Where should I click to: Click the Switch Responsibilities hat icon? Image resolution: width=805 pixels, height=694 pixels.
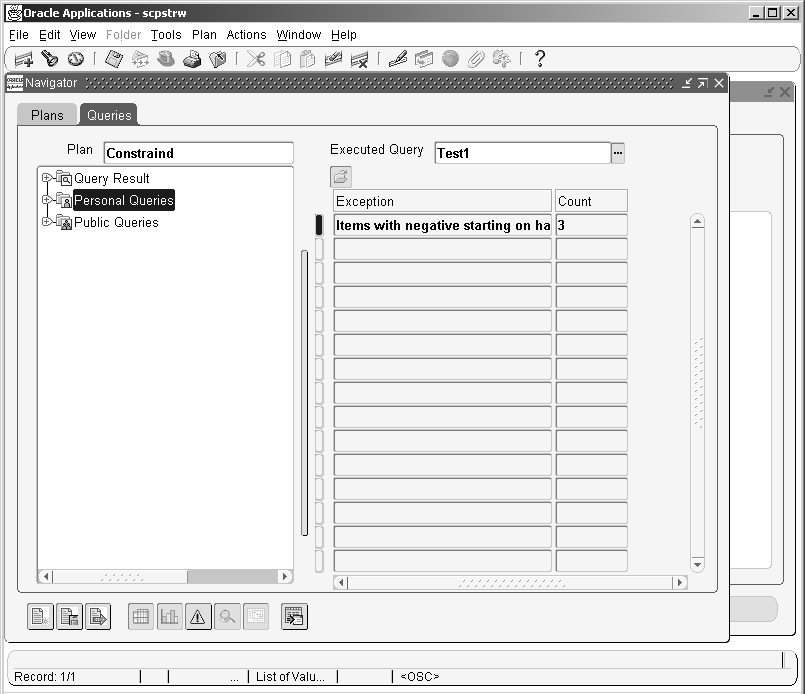[165, 59]
